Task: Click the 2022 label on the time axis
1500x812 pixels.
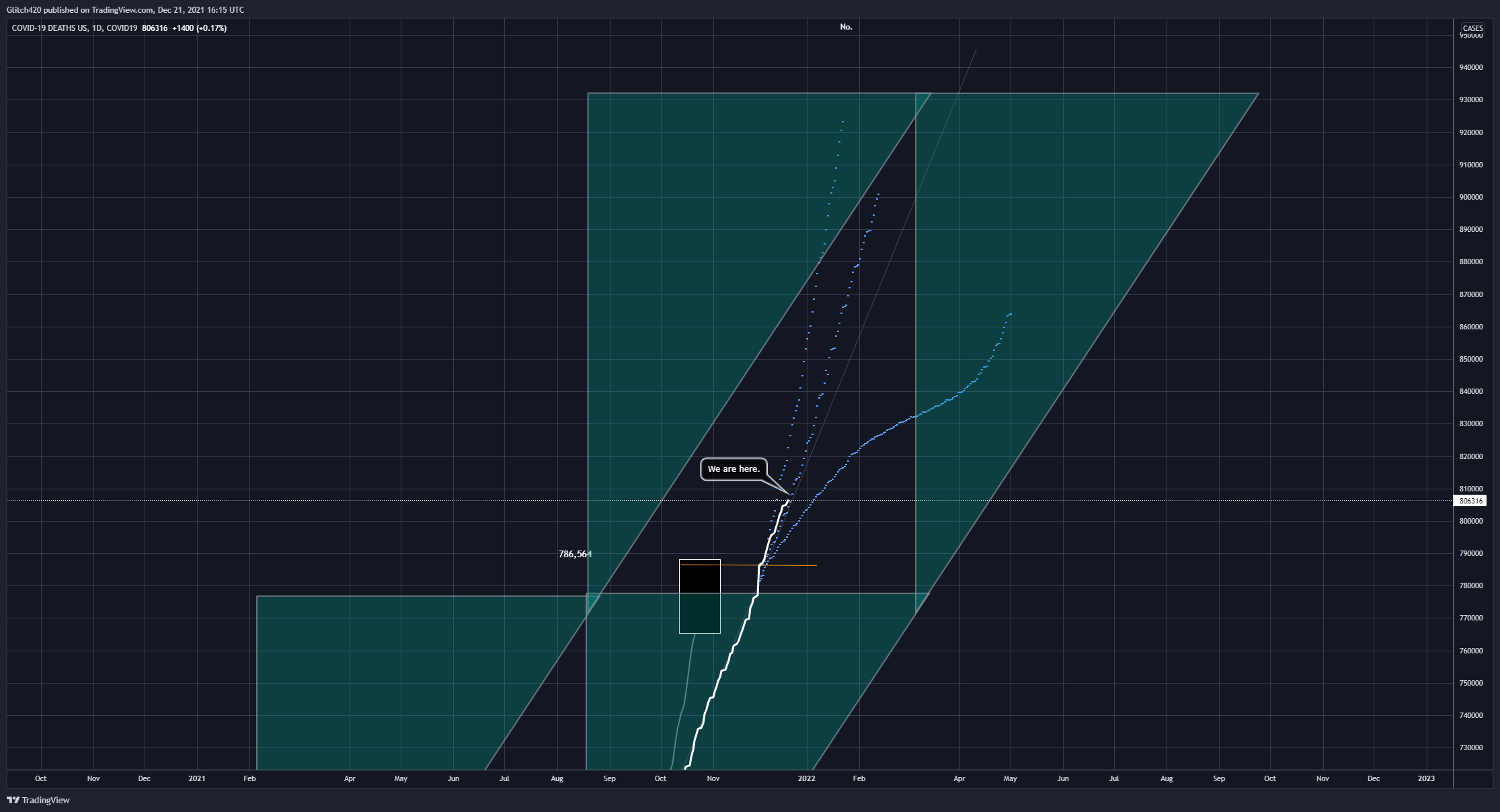Action: pos(807,778)
